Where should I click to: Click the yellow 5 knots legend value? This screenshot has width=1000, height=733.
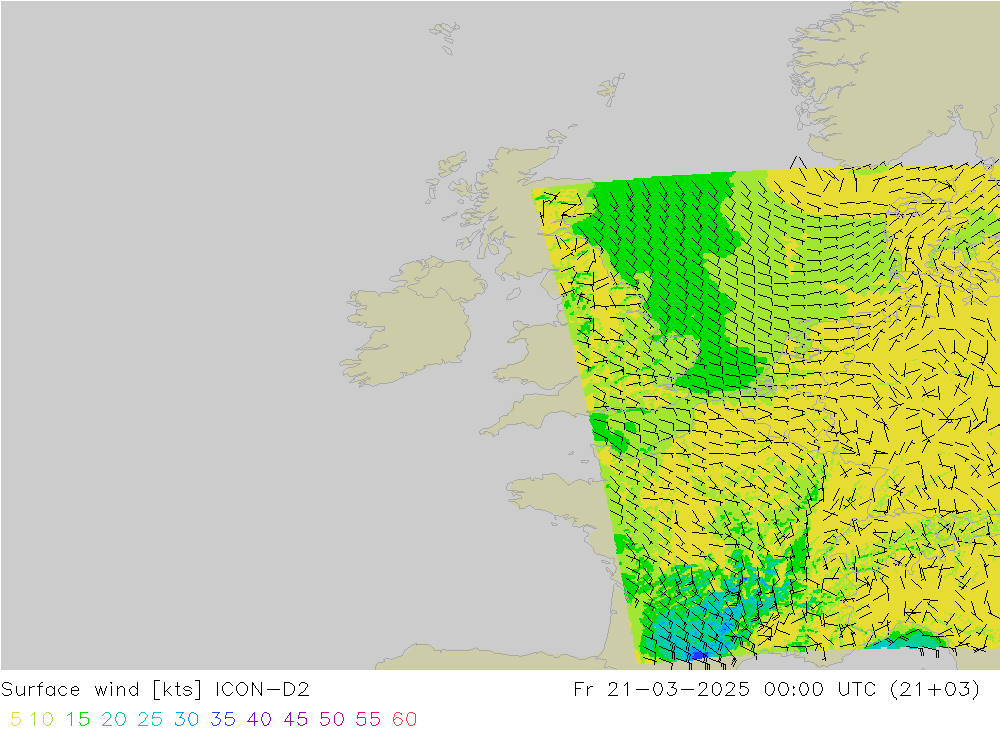pos(15,719)
